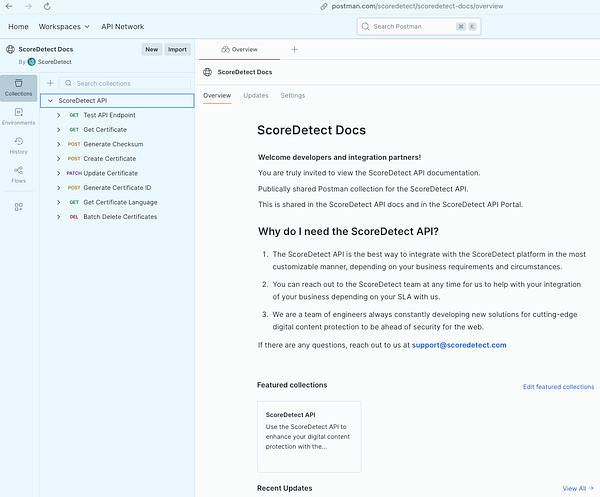Open the ScoreDetect API featured collection card
The width and height of the screenshot is (600, 497).
309,437
